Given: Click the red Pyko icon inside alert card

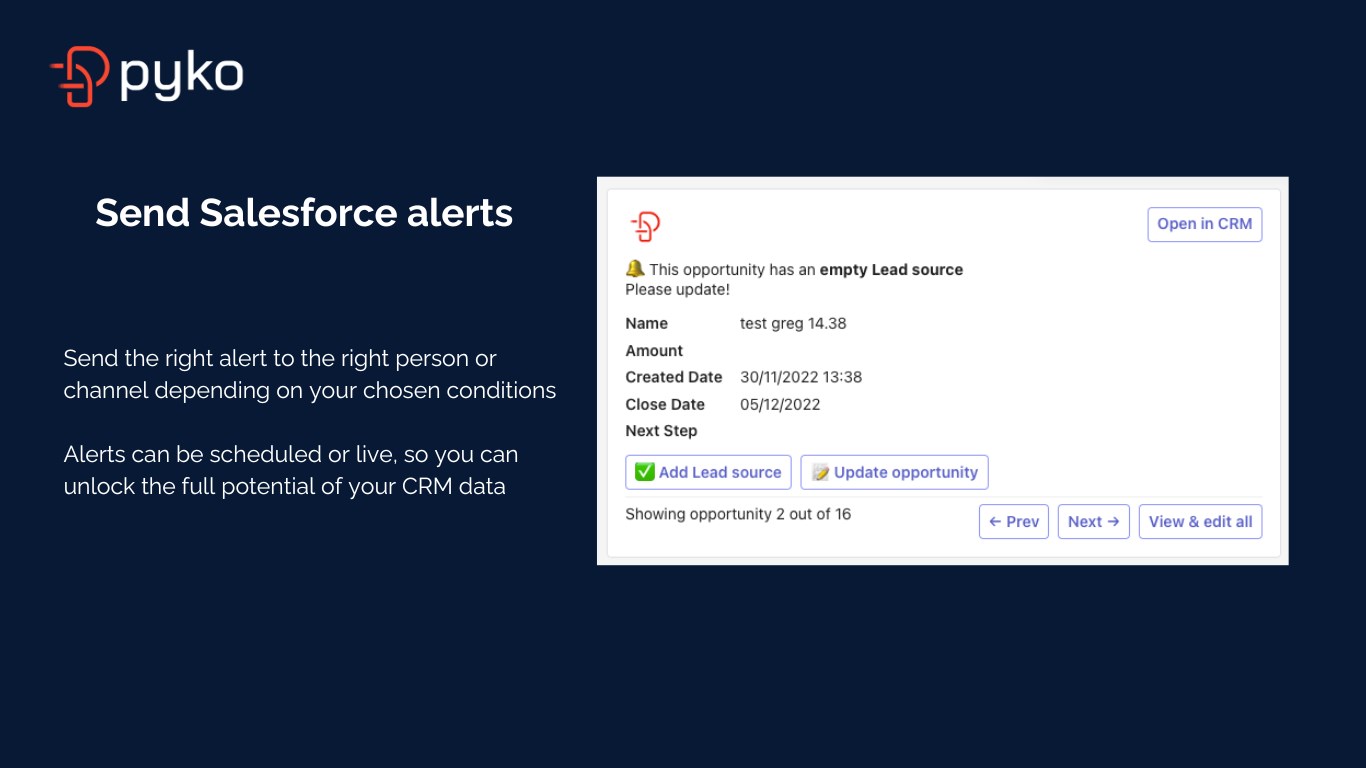Looking at the screenshot, I should click(645, 227).
